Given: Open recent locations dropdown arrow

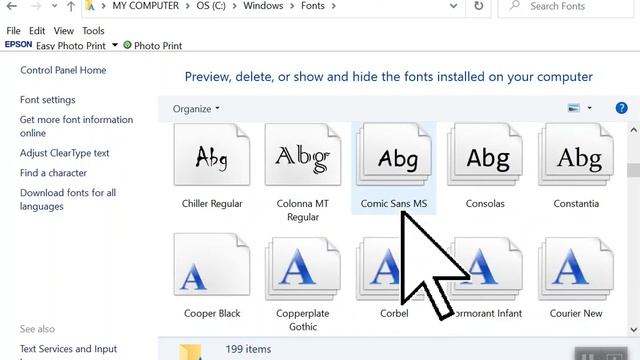Looking at the screenshot, I should point(54,7).
